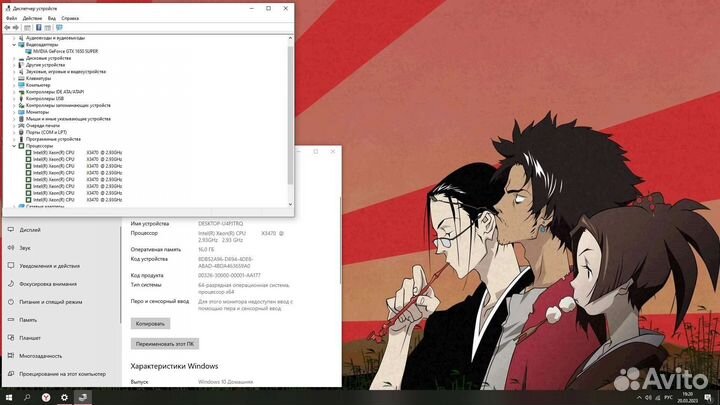The width and height of the screenshot is (720, 405).
Task: Click the Device Manager vertical scrollbar thumb
Action: [x=290, y=115]
